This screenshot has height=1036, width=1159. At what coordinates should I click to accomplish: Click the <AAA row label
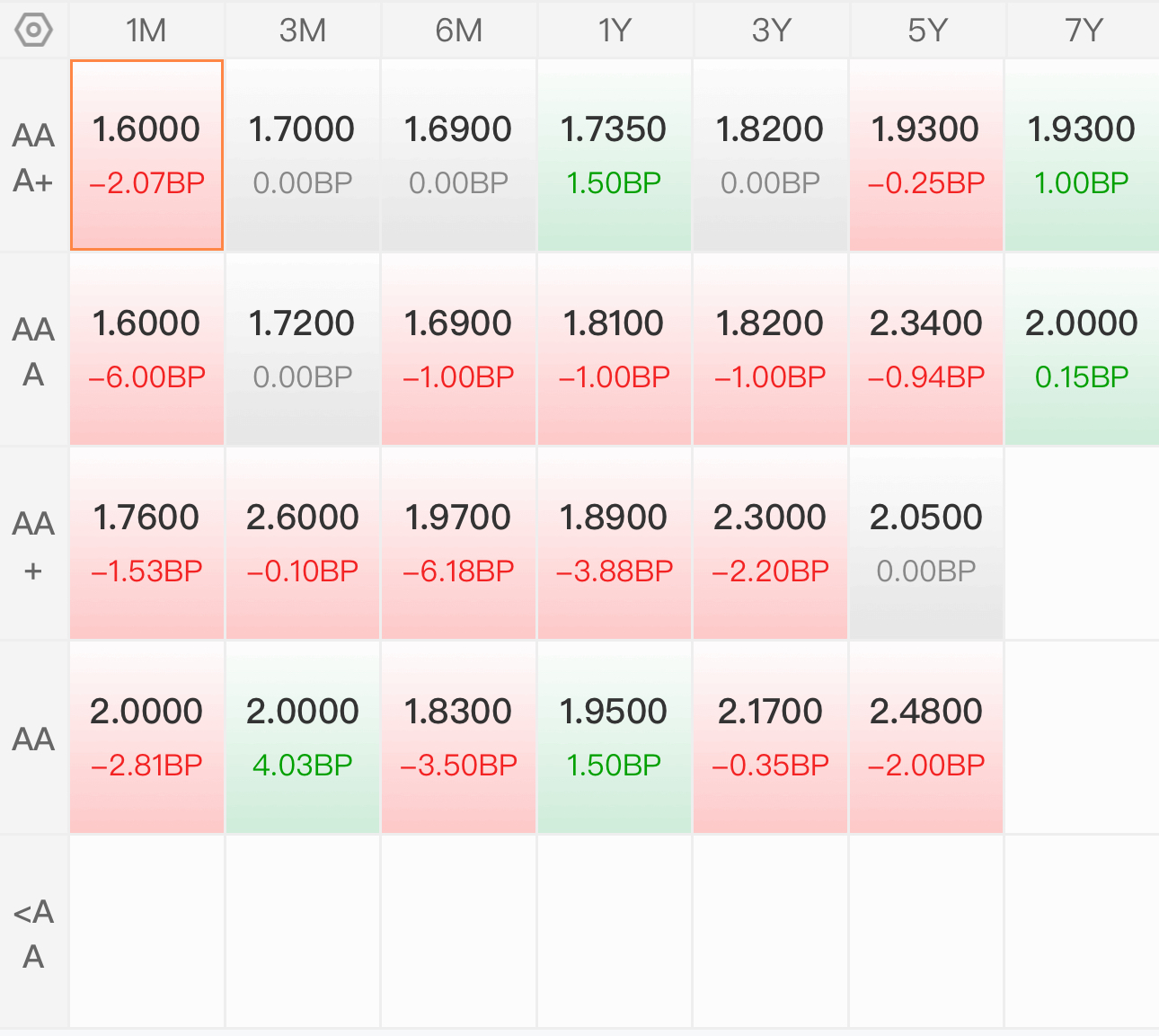(x=34, y=934)
